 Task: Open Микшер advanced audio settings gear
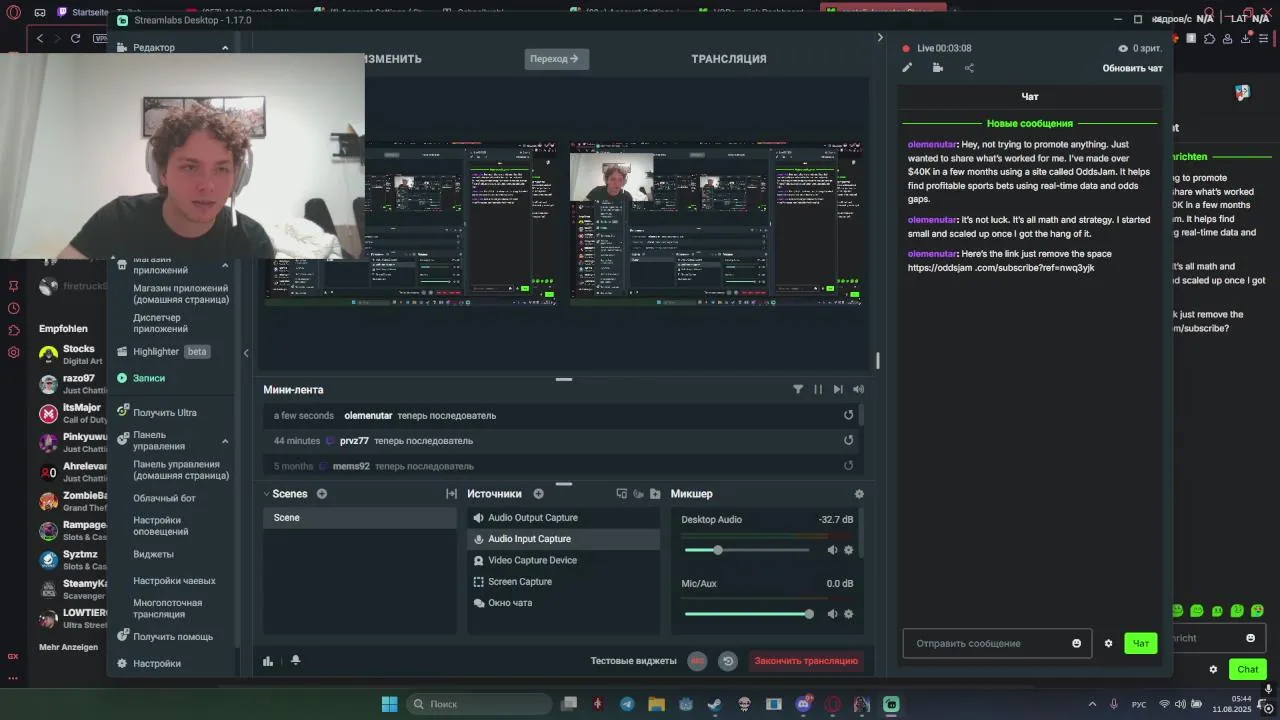pyautogui.click(x=859, y=494)
